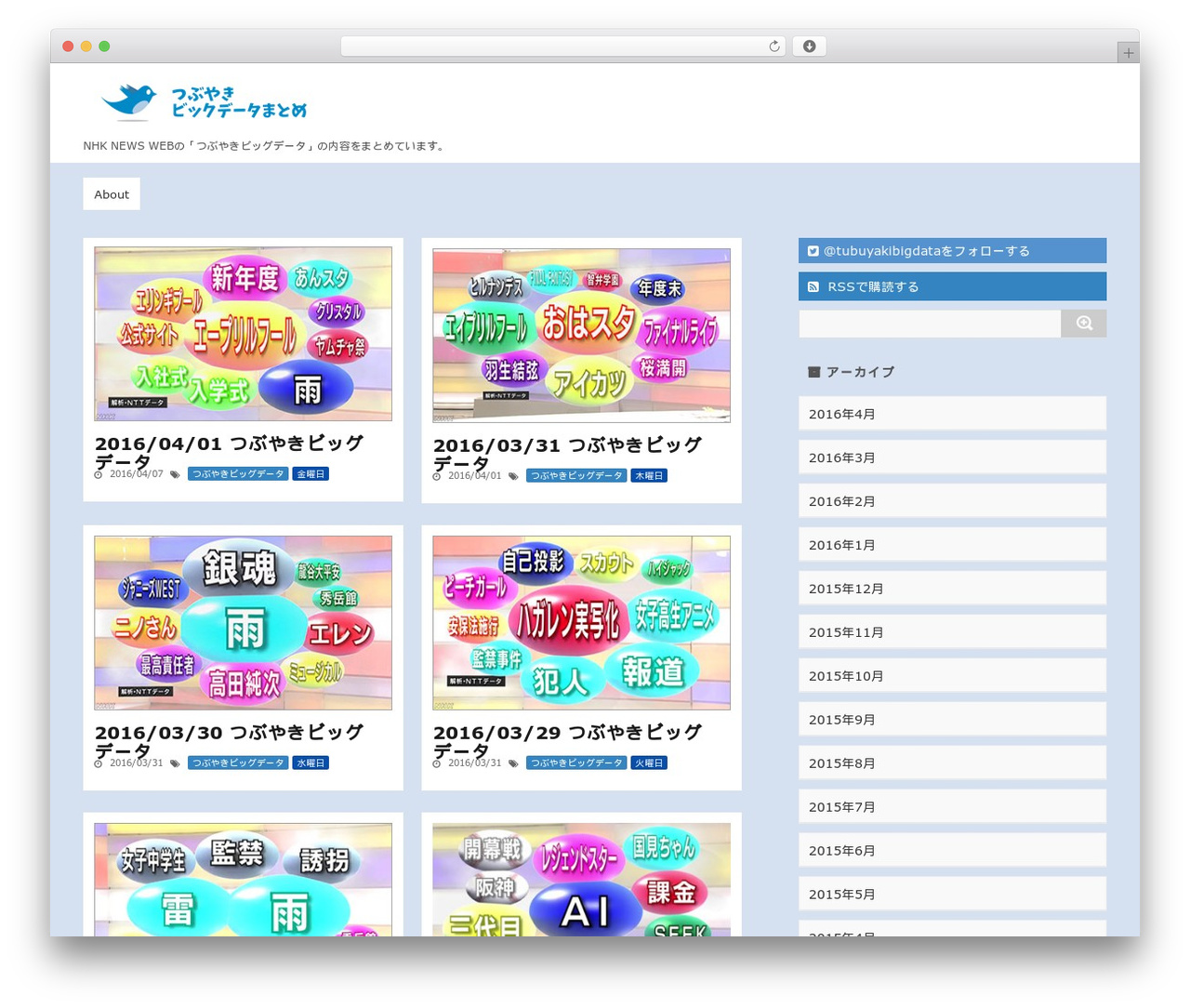The image size is (1190, 1008).
Task: Click the browser download icon
Action: [809, 46]
